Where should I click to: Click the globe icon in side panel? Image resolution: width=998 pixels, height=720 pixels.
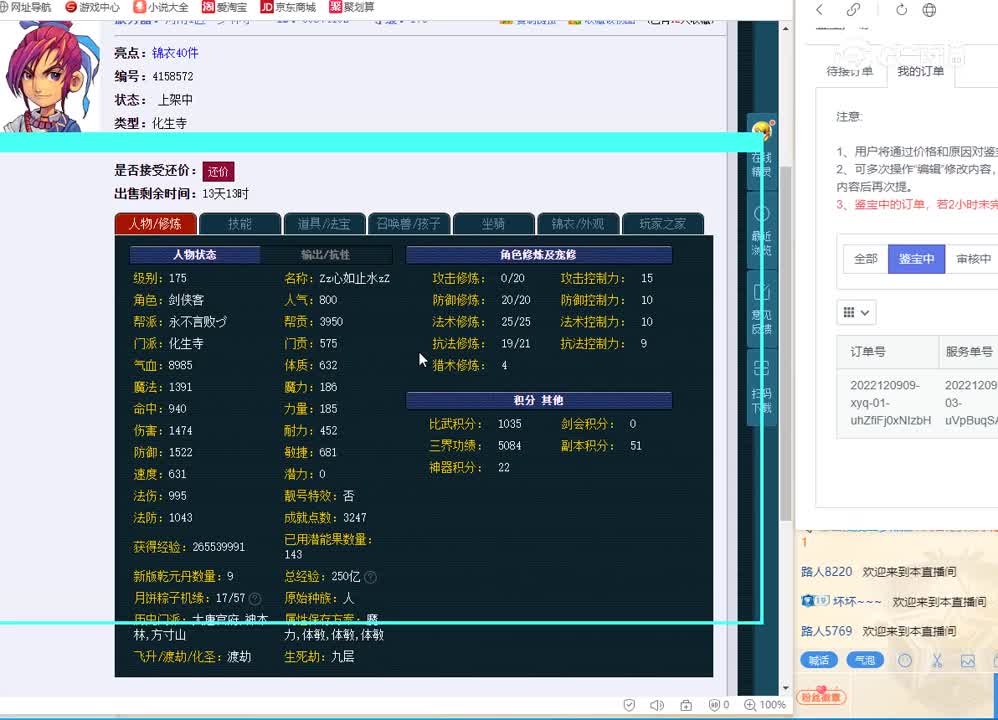pos(929,10)
